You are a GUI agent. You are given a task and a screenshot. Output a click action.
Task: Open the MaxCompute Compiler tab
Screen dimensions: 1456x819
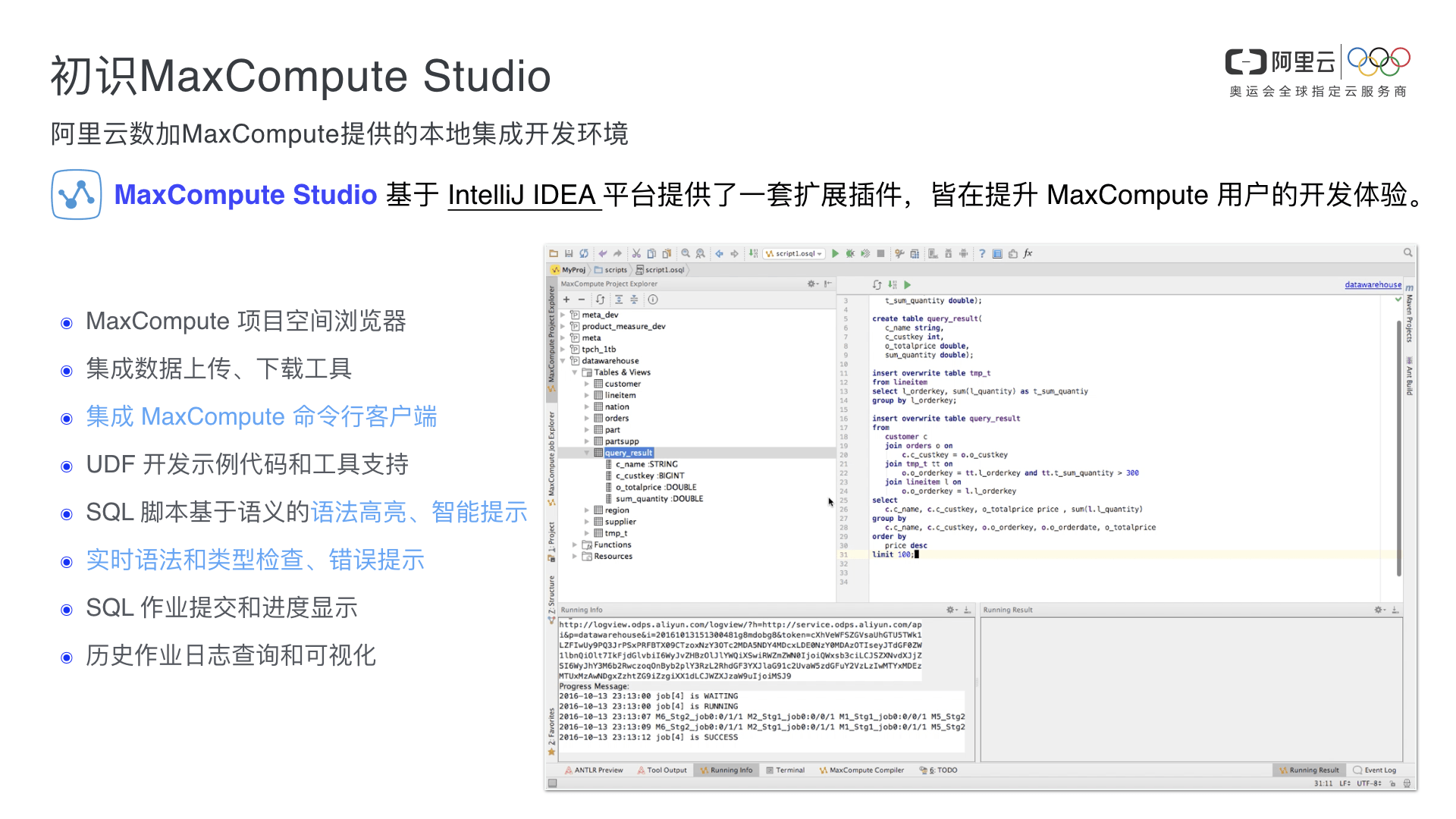coord(861,770)
